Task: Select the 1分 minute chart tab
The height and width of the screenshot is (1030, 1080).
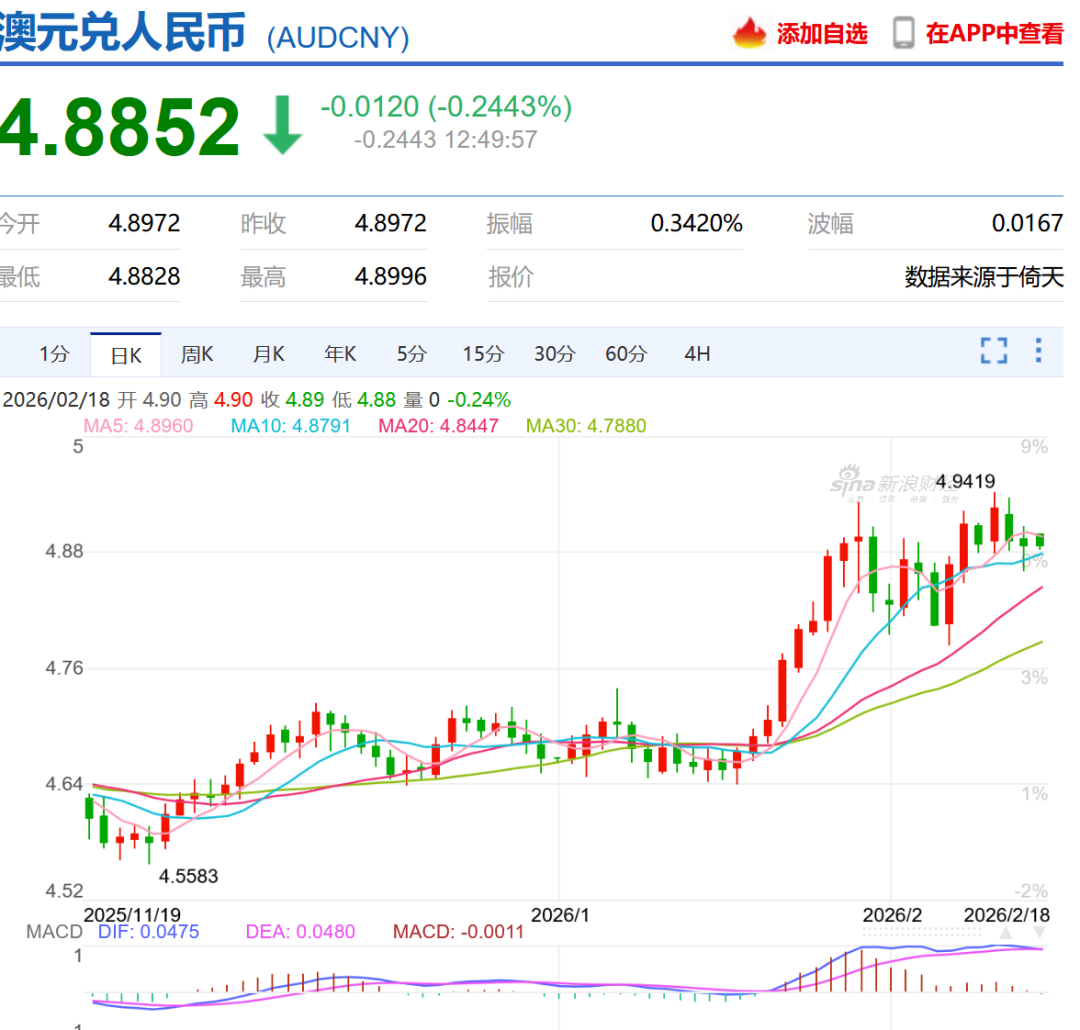Action: pyautogui.click(x=55, y=354)
